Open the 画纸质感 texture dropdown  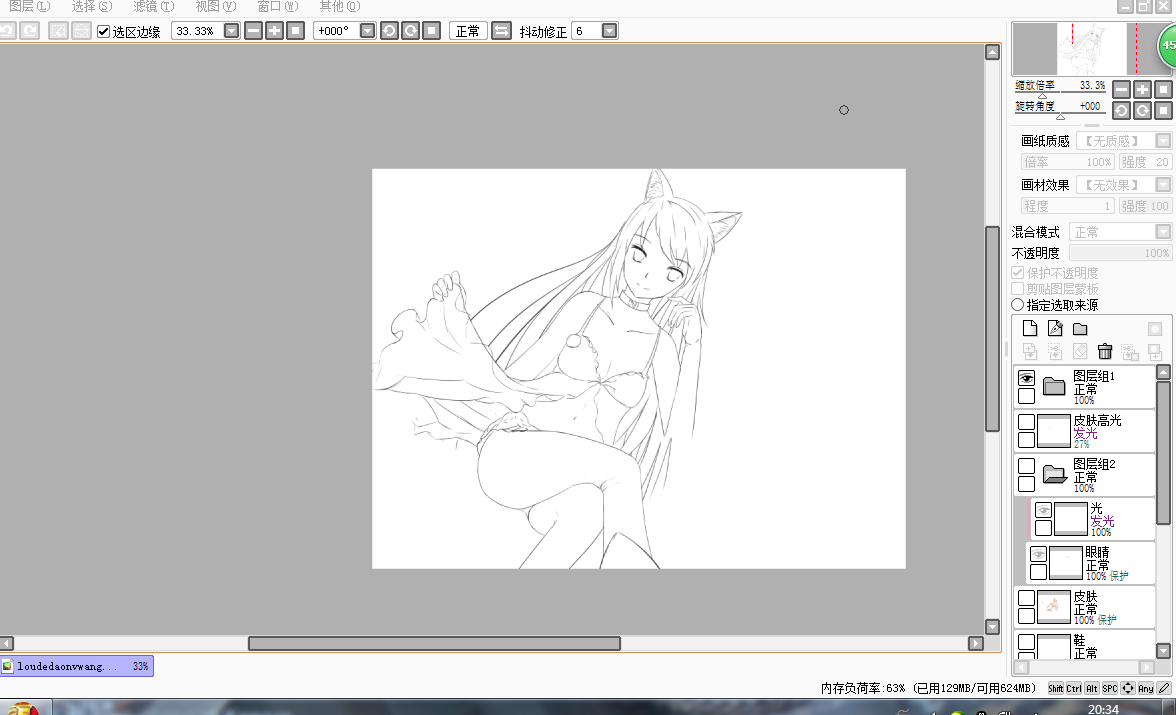(1163, 141)
